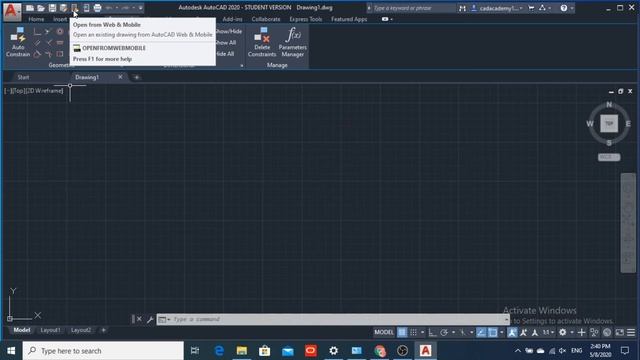This screenshot has height=360, width=640.
Task: Switch to the Collaborate ribbon tab
Action: click(266, 19)
